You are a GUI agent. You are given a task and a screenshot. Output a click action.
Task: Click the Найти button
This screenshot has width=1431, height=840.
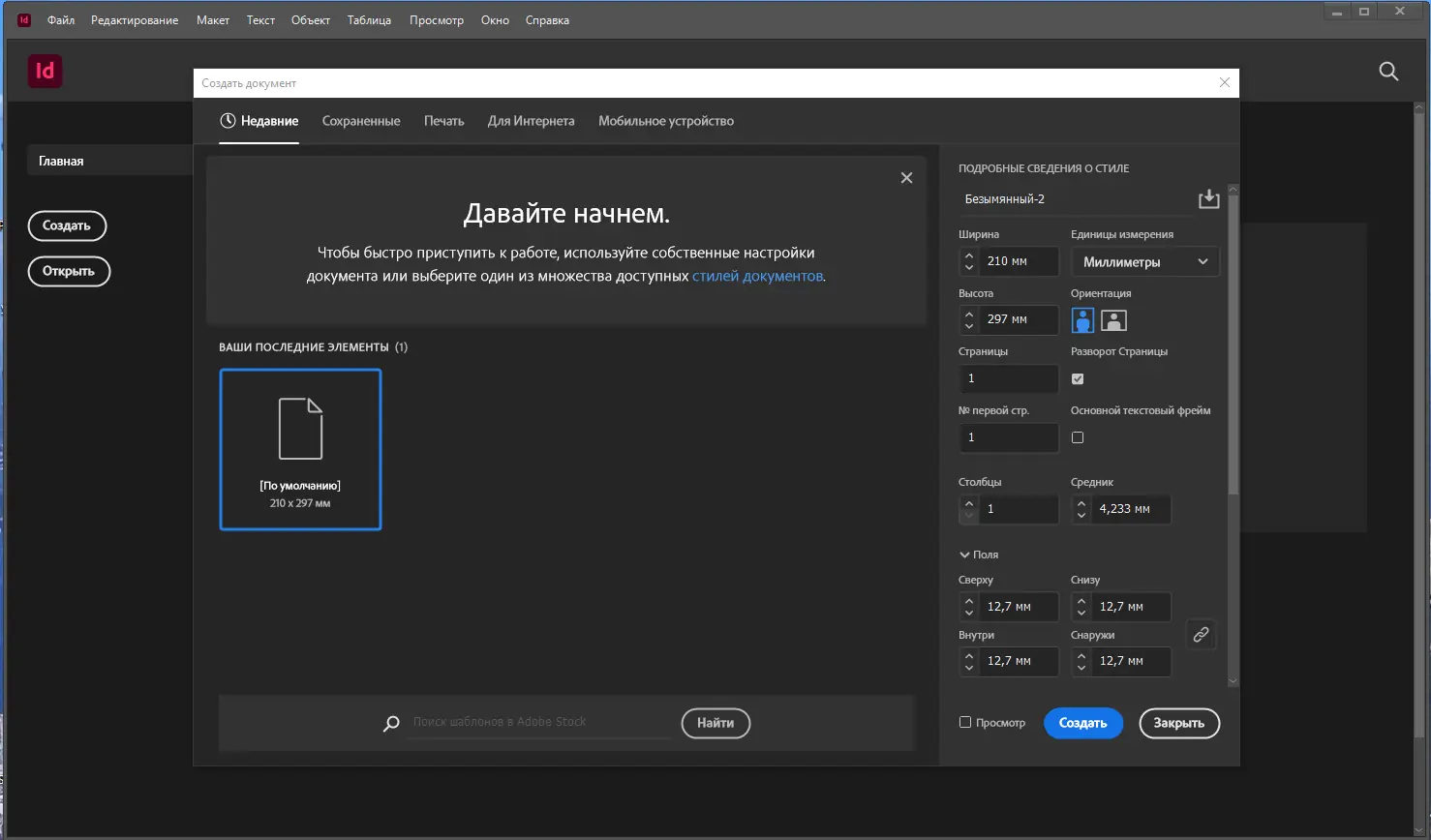click(715, 723)
